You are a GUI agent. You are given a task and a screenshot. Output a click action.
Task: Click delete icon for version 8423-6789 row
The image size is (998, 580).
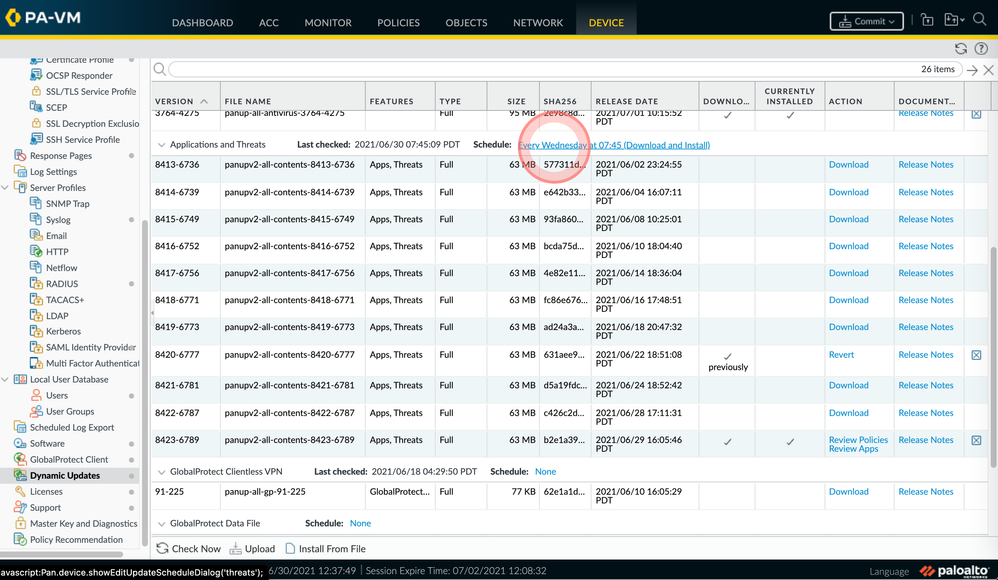point(976,440)
